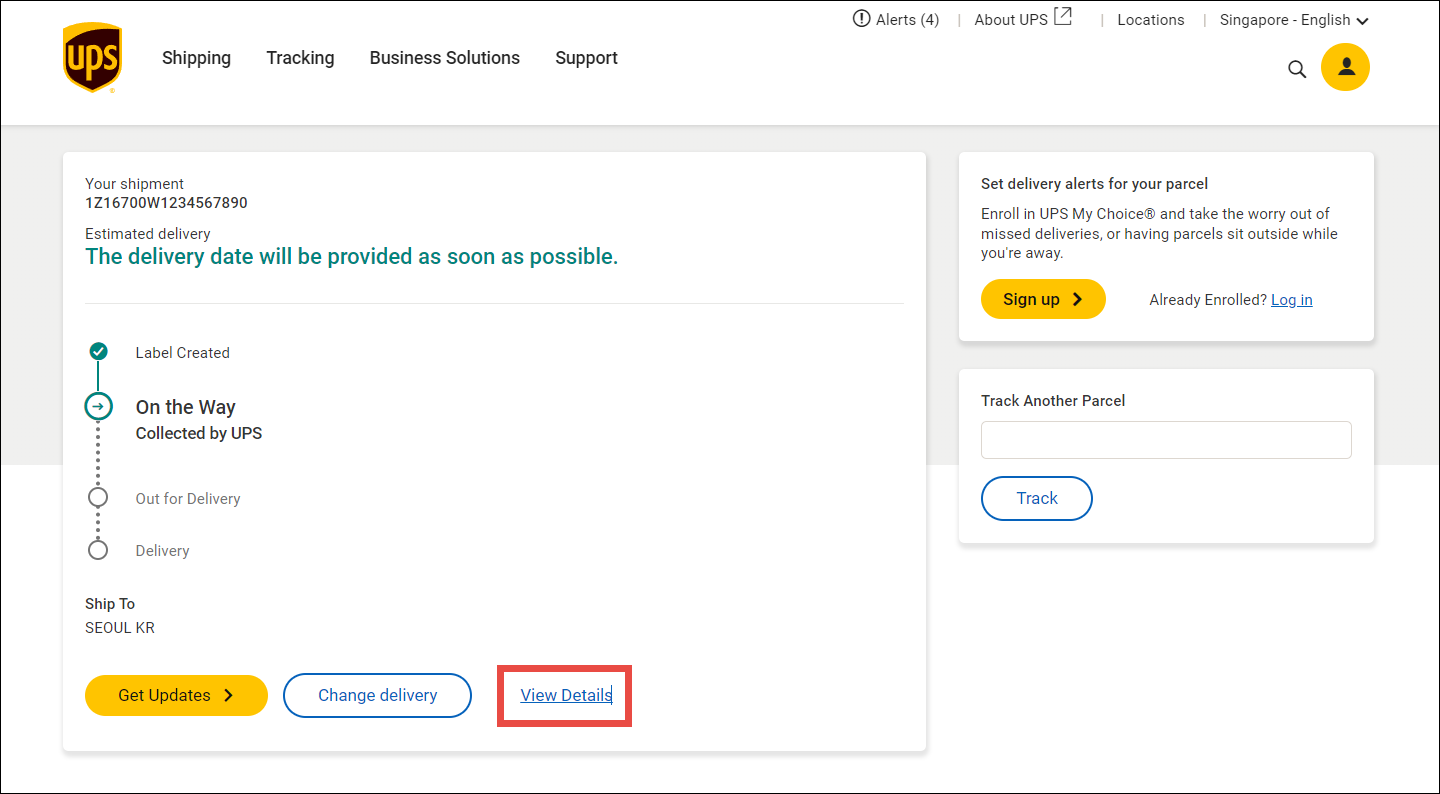The width and height of the screenshot is (1440, 794).
Task: Click the delivery date will be provided message
Action: point(352,257)
